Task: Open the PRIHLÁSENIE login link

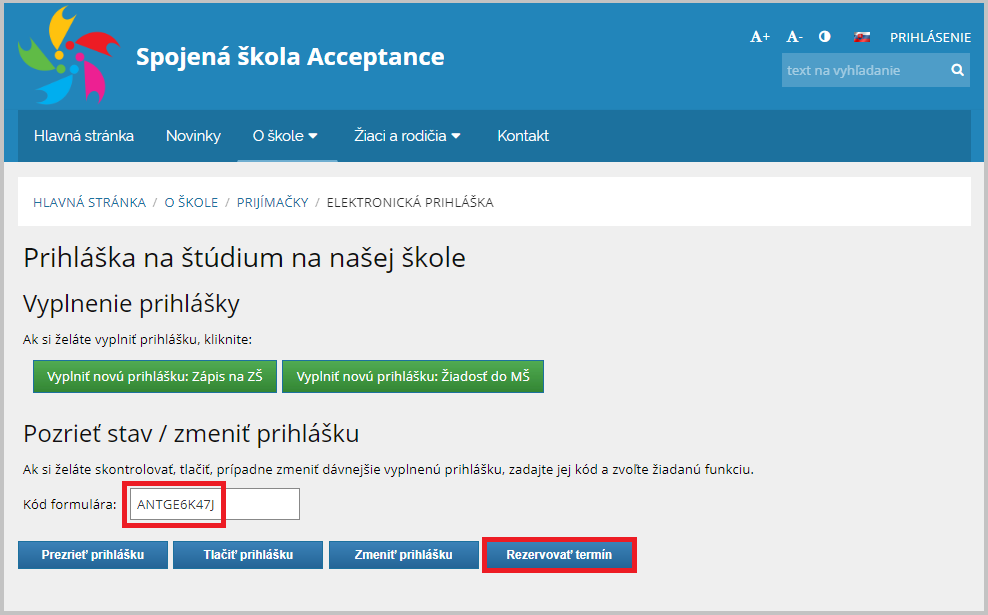Action: (x=930, y=37)
